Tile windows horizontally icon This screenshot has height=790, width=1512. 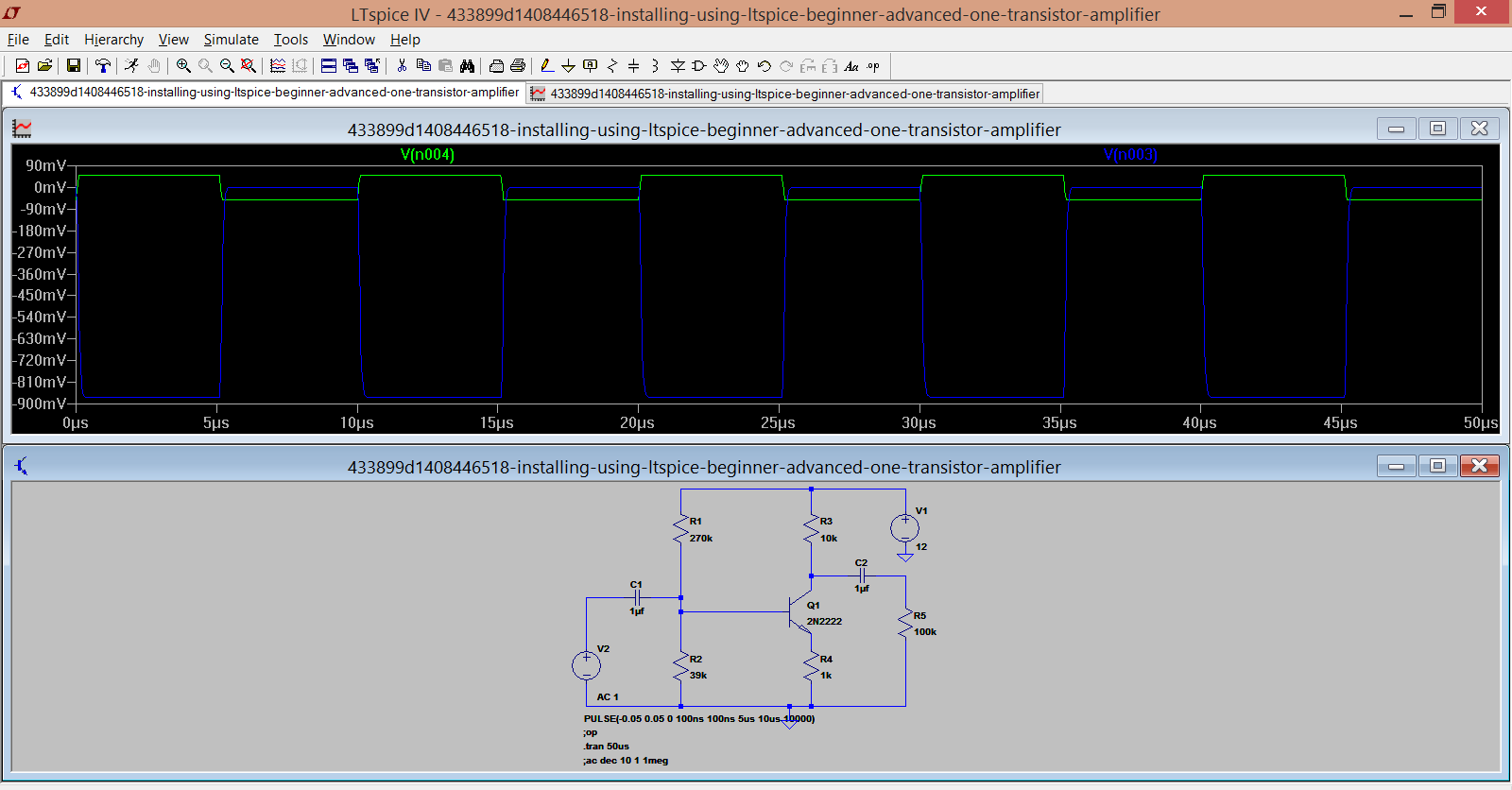coord(329,65)
